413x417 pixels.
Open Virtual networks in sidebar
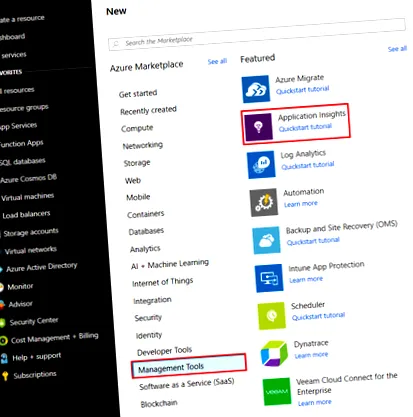coord(30,250)
